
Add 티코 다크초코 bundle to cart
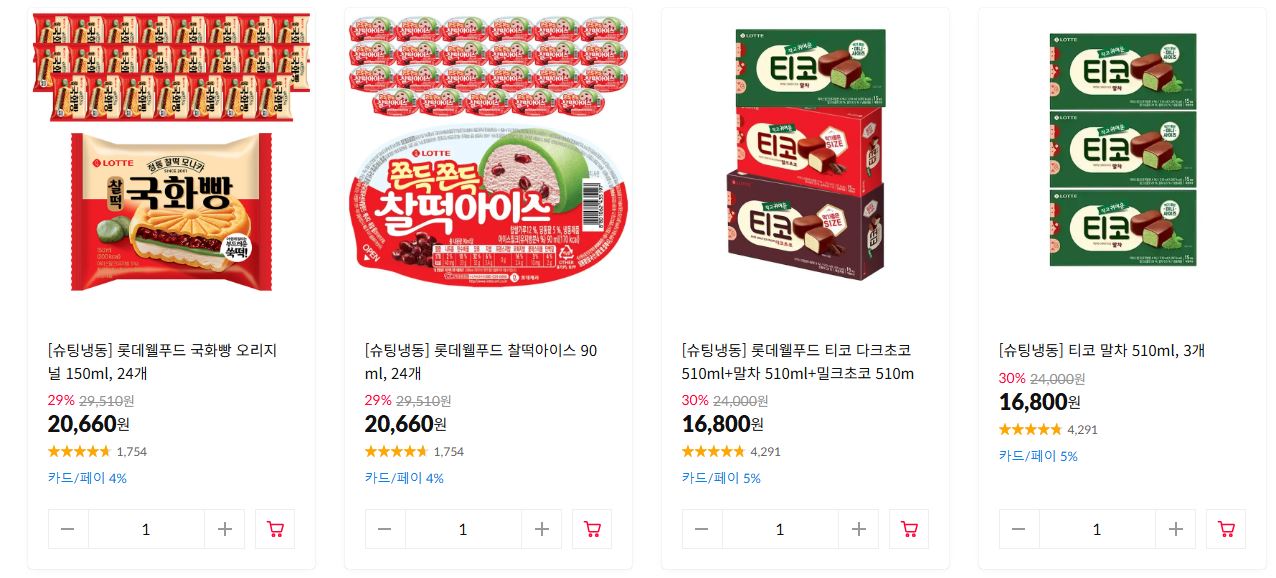[909, 529]
